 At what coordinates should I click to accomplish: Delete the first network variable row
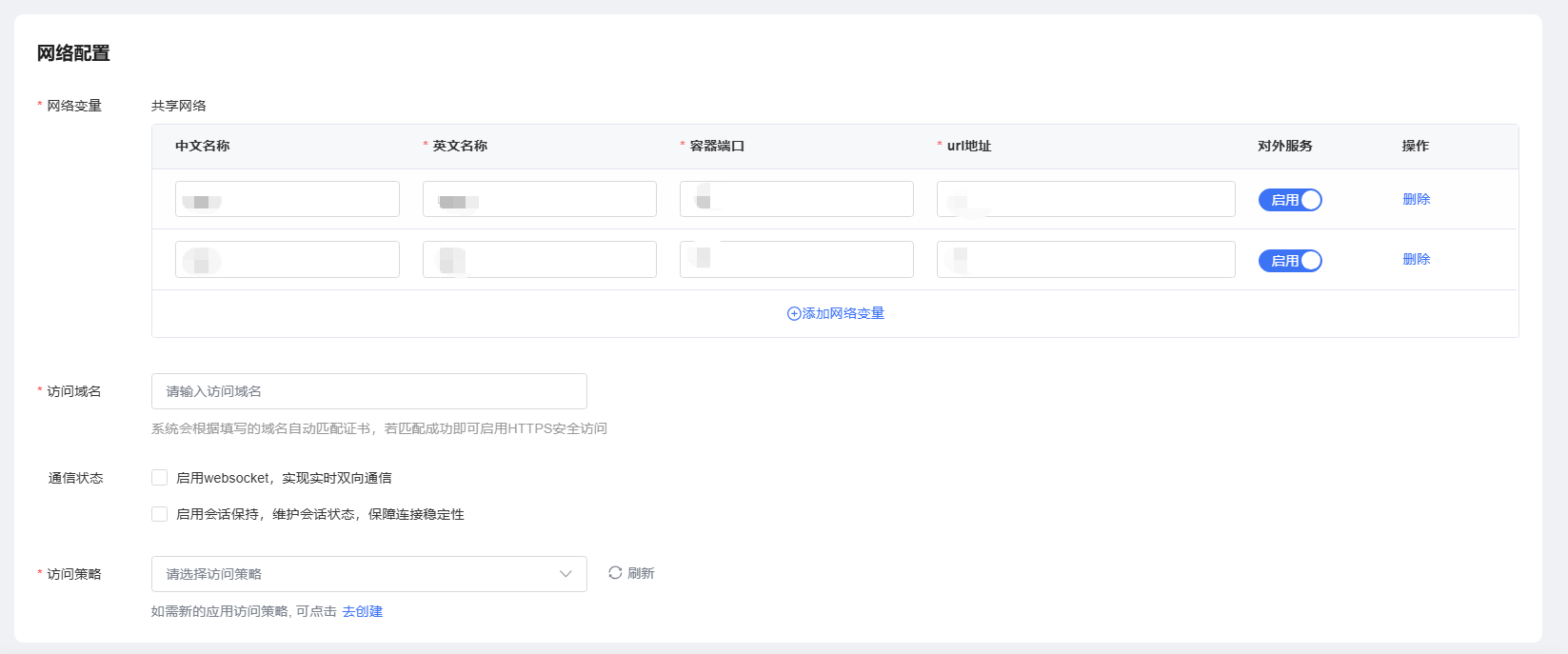point(1416,199)
